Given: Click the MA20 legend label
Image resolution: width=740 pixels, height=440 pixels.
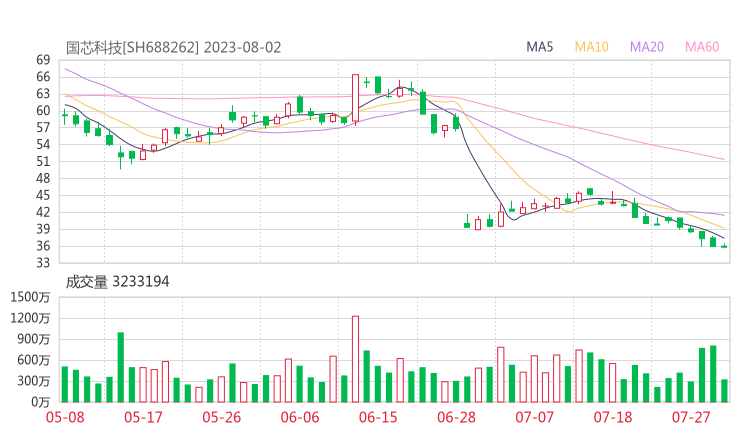Looking at the screenshot, I should [x=647, y=47].
